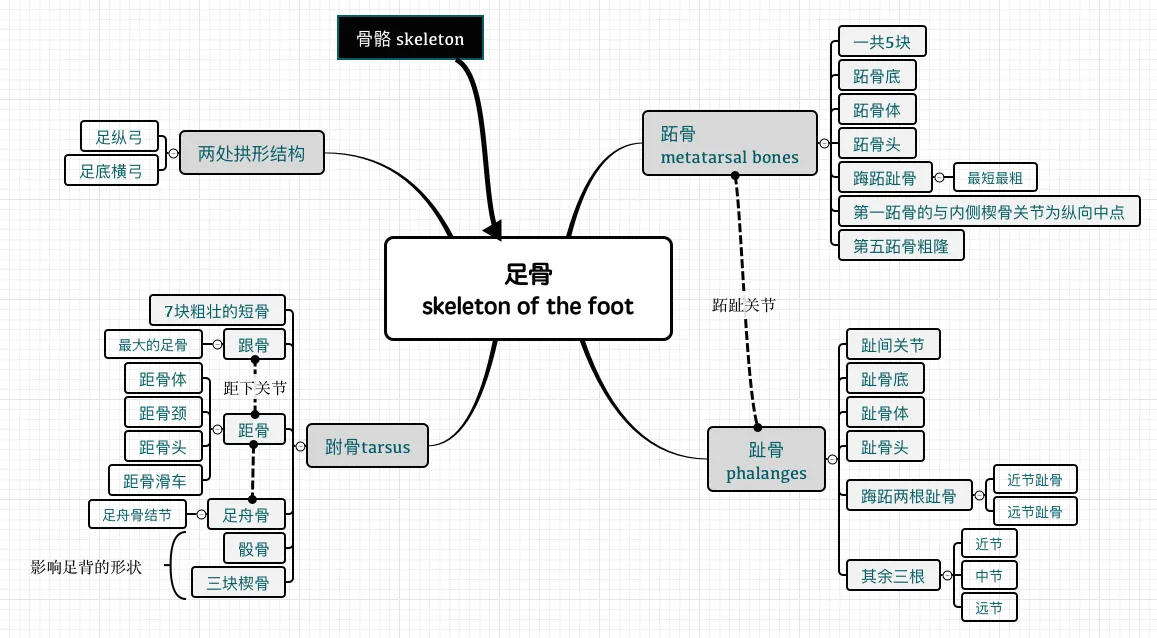Select the 跟骨 node
This screenshot has height=638, width=1157.
tap(255, 344)
